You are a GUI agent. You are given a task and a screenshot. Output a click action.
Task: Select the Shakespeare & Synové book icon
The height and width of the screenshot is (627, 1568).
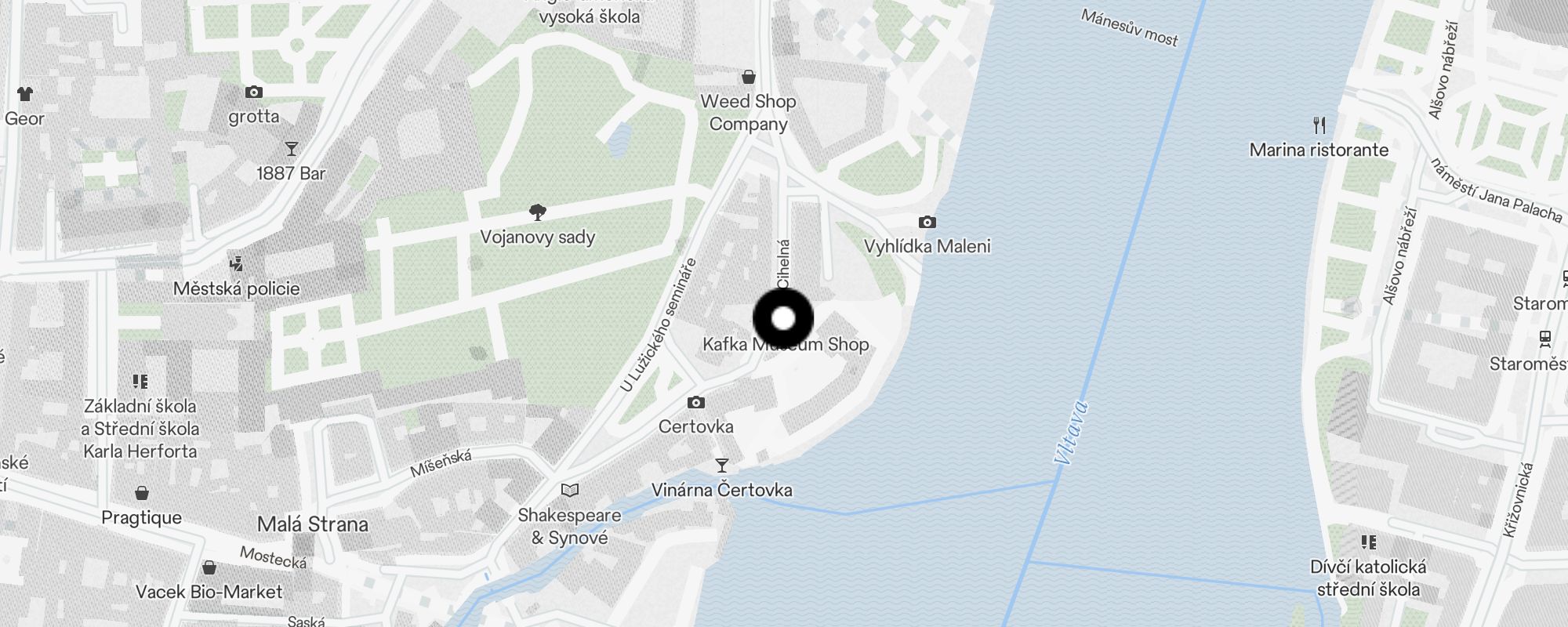coord(570,491)
